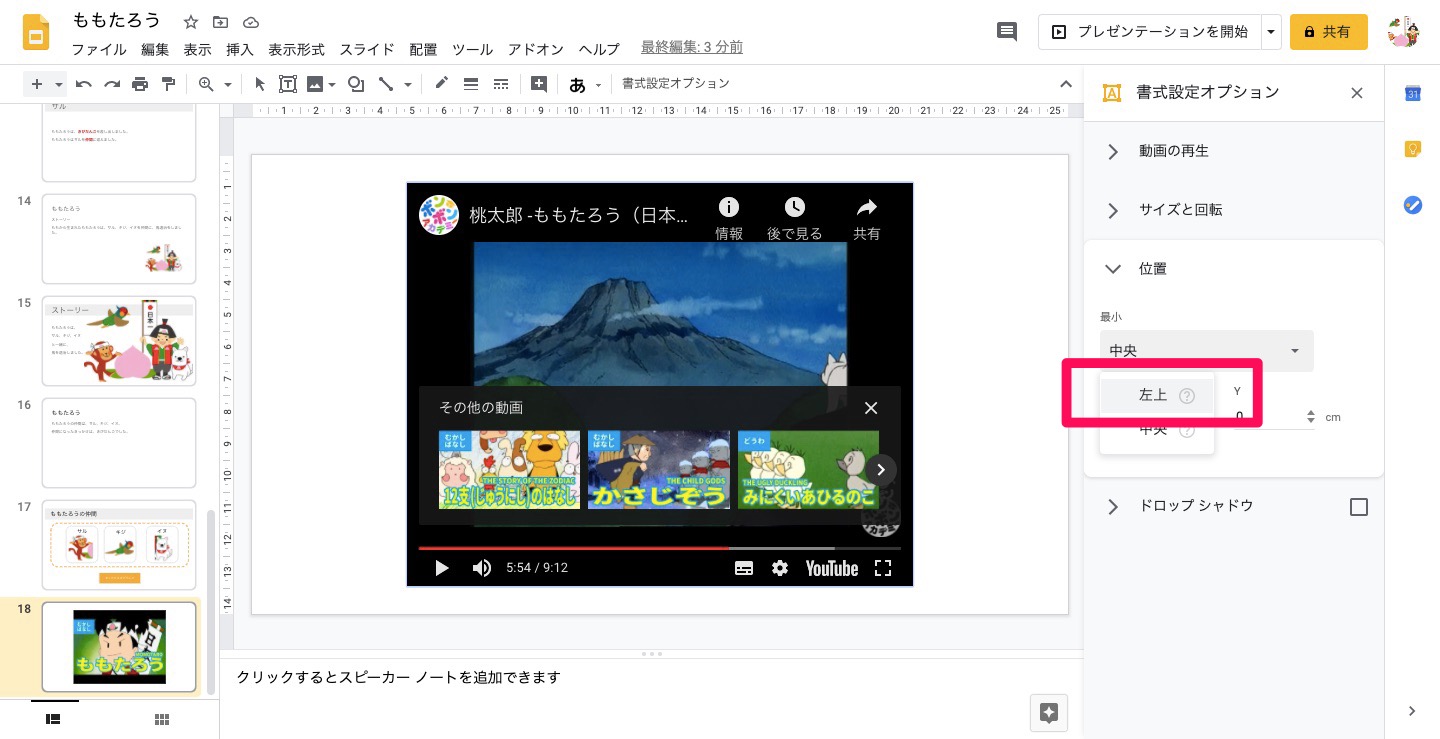Open the スライド menu

coord(367,48)
